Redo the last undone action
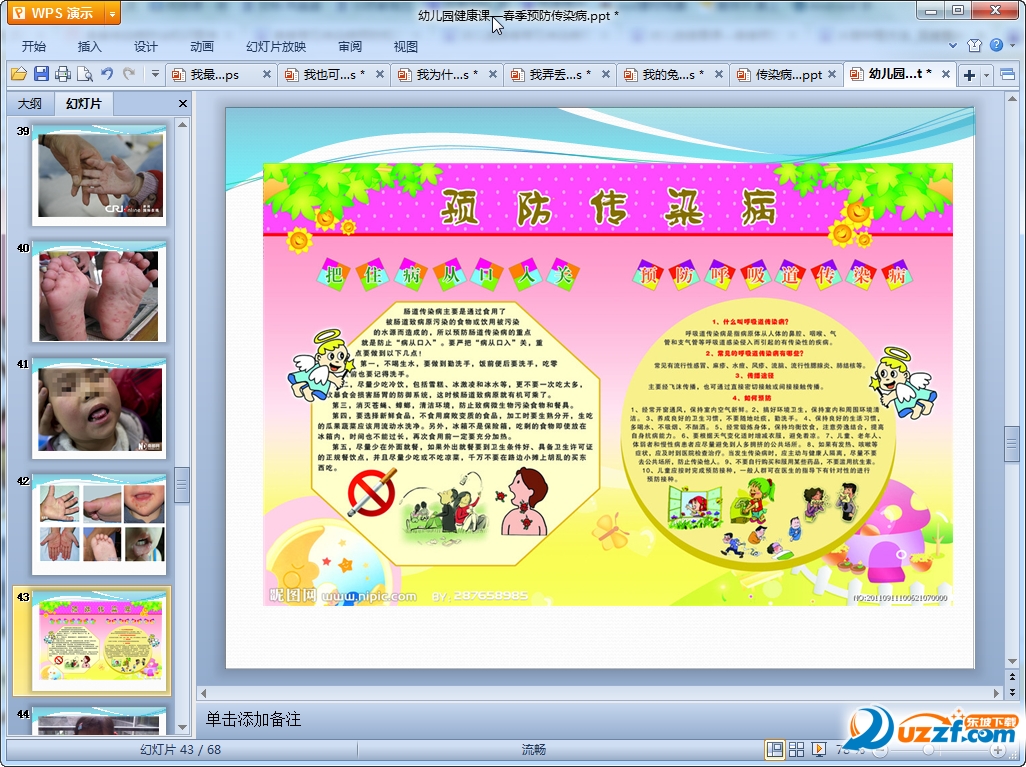Viewport: 1026px width, 767px height. [129, 74]
